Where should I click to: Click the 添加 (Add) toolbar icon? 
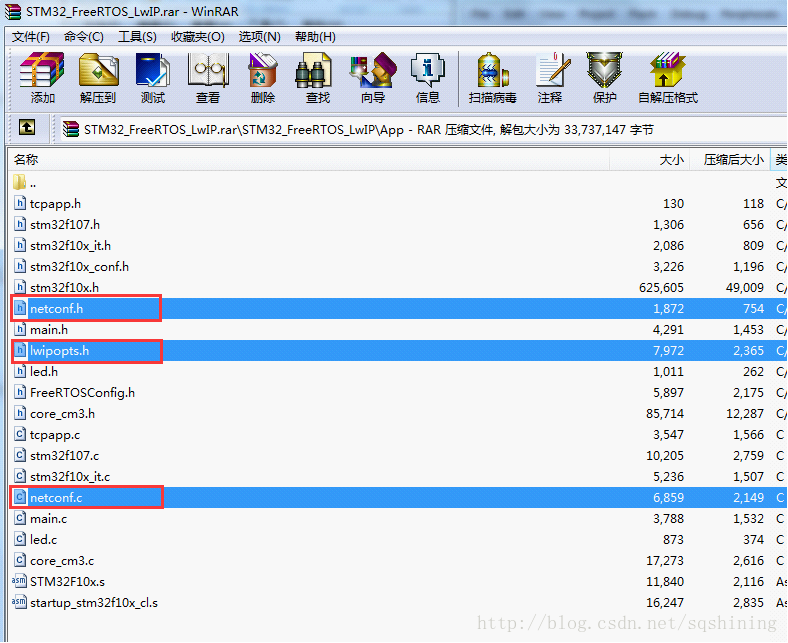pyautogui.click(x=42, y=78)
